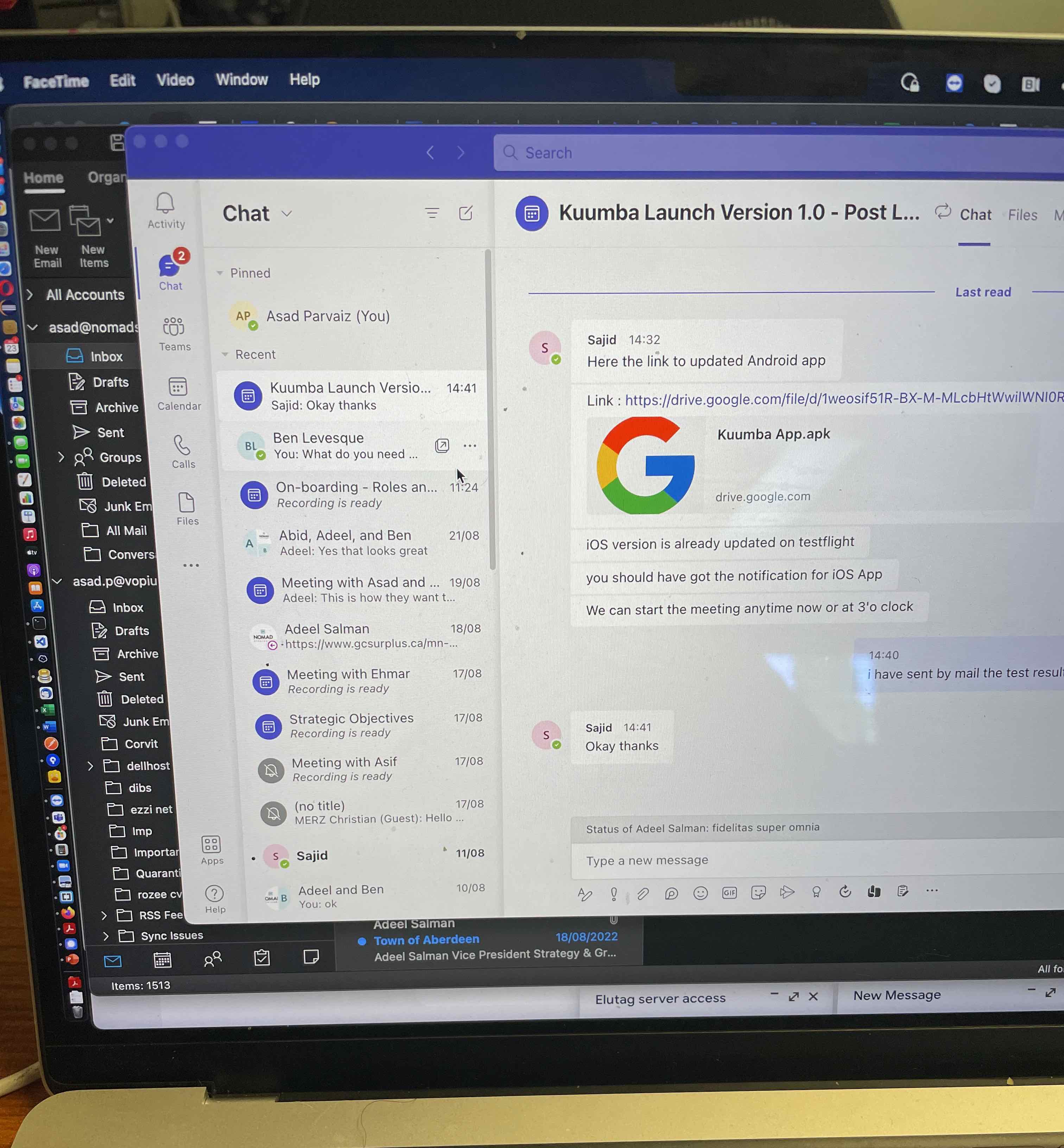Pop out the Ben Levesque chat
Screen dimensions: 1064x1148
pyautogui.click(x=442, y=445)
